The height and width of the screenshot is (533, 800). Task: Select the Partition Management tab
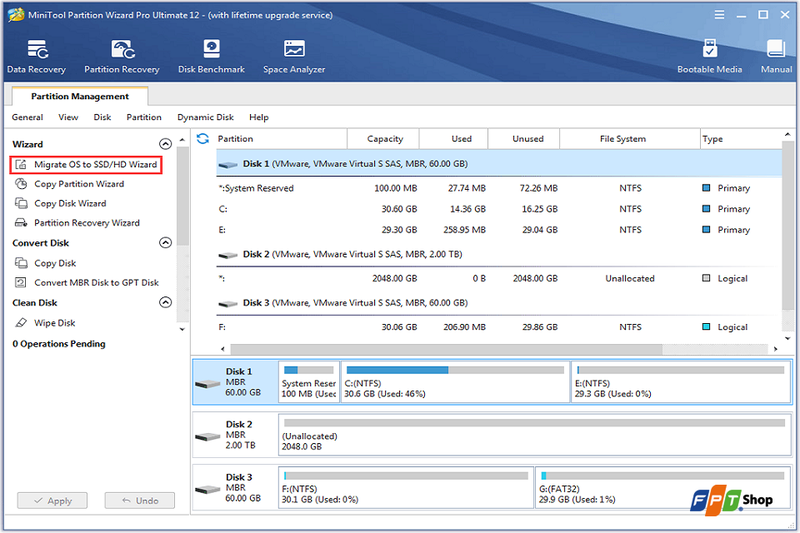80,96
